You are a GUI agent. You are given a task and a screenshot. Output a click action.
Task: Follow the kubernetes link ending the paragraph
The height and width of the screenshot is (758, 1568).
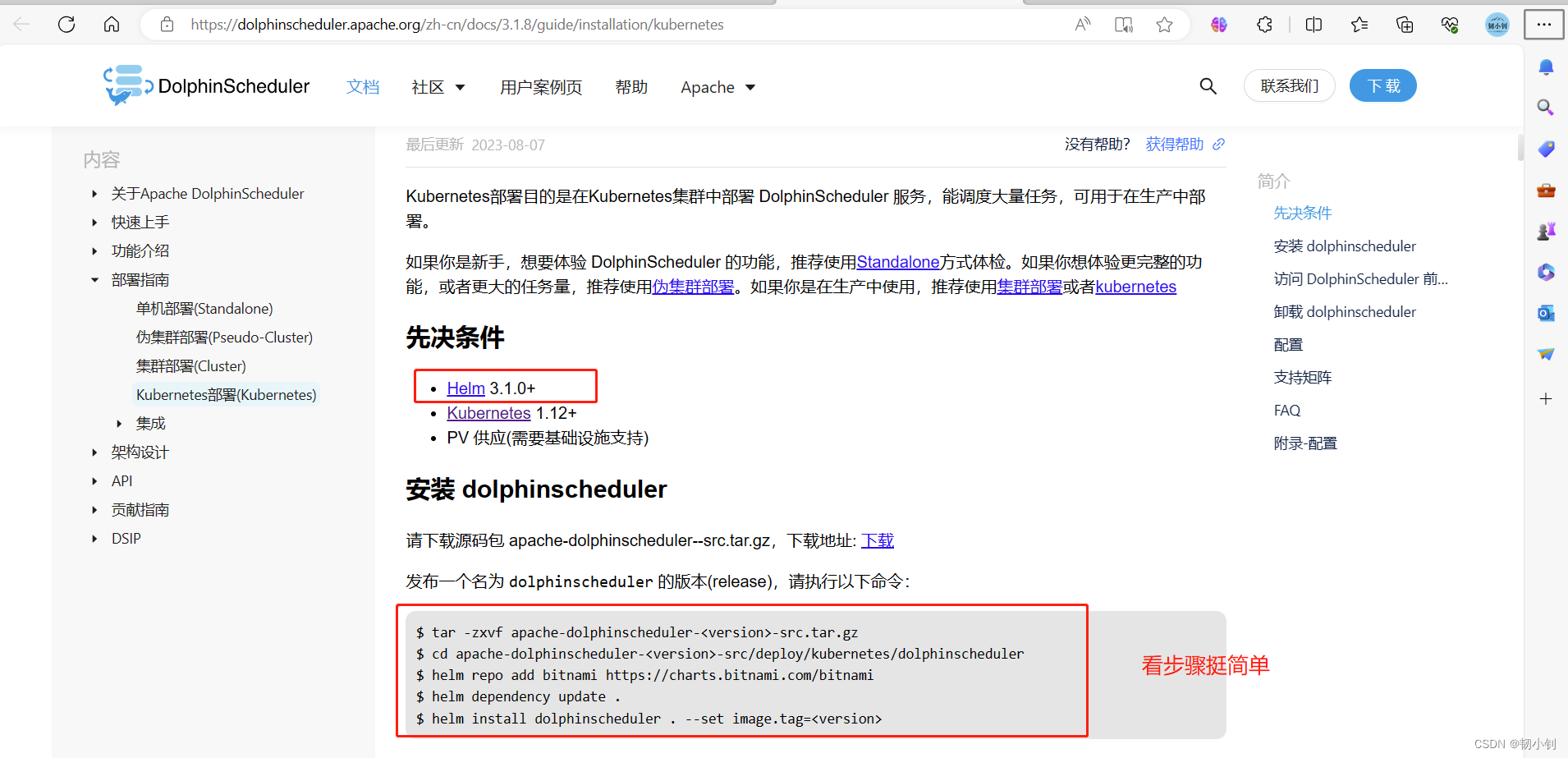tap(1135, 287)
